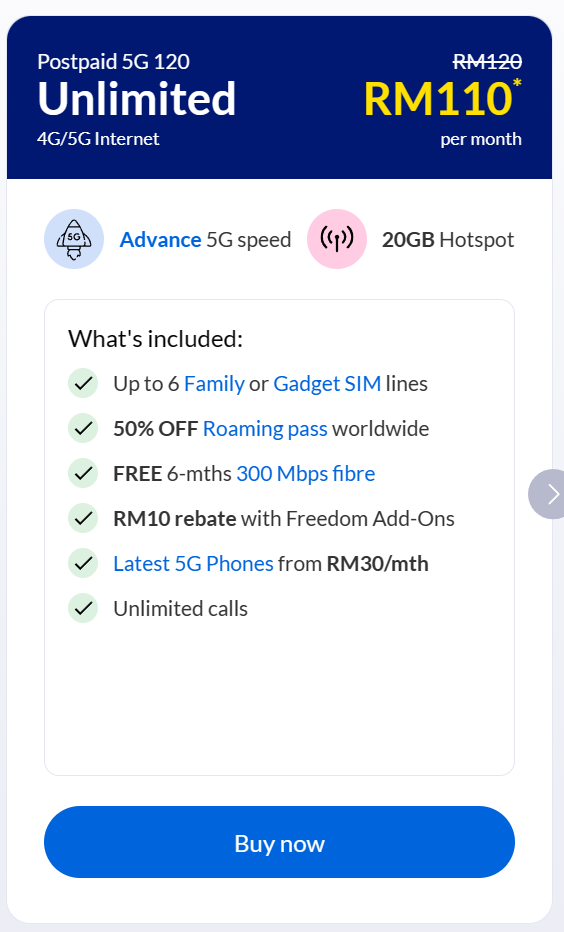Viewport: 564px width, 932px height.
Task: Click the Buy now button
Action: (279, 842)
